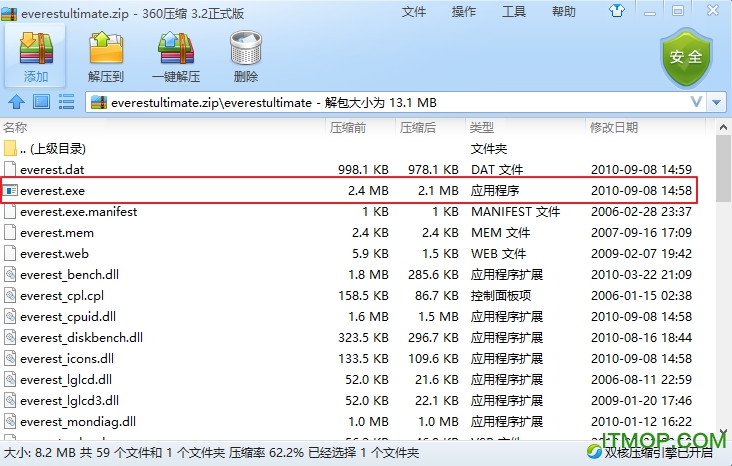Open the address bar history dropdown arrow
This screenshot has width=732, height=466.
716,102
